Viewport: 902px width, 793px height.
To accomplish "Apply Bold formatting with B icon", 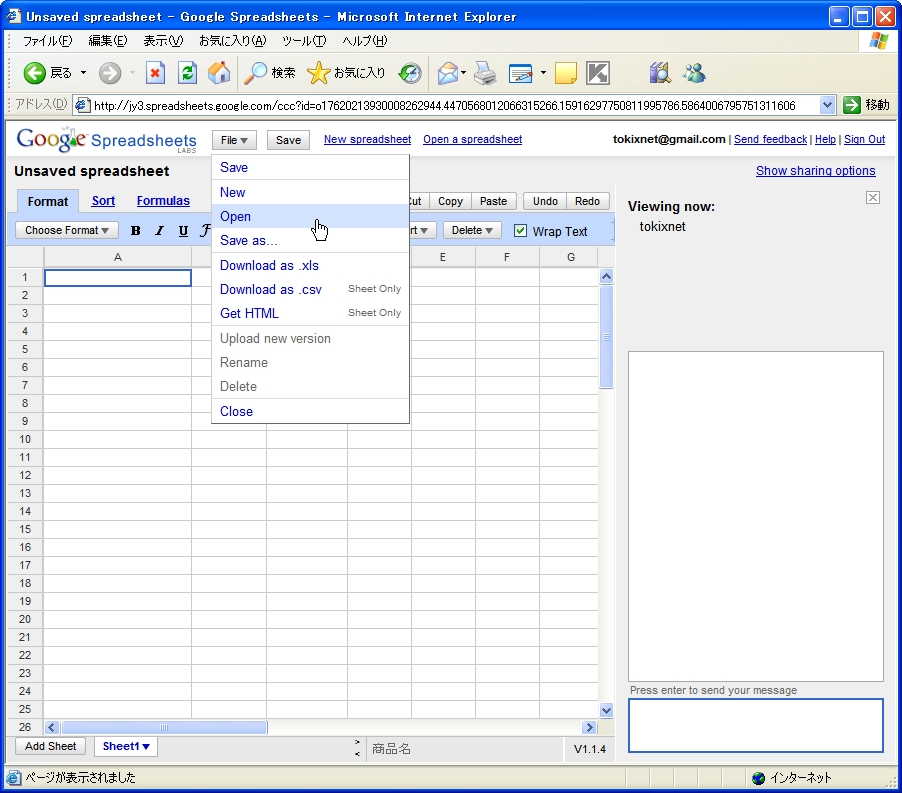I will 136,231.
